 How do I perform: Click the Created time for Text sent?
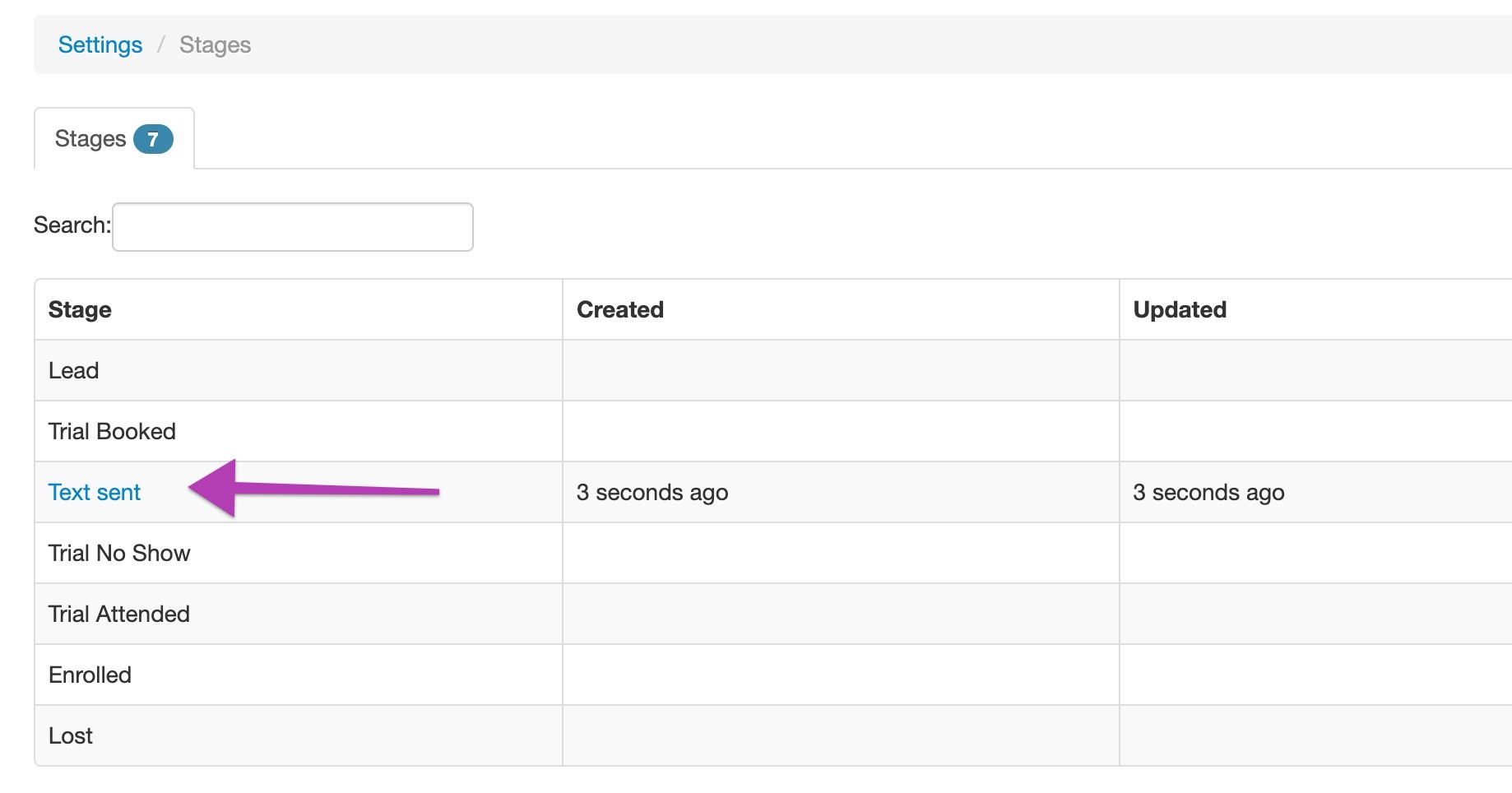point(652,492)
